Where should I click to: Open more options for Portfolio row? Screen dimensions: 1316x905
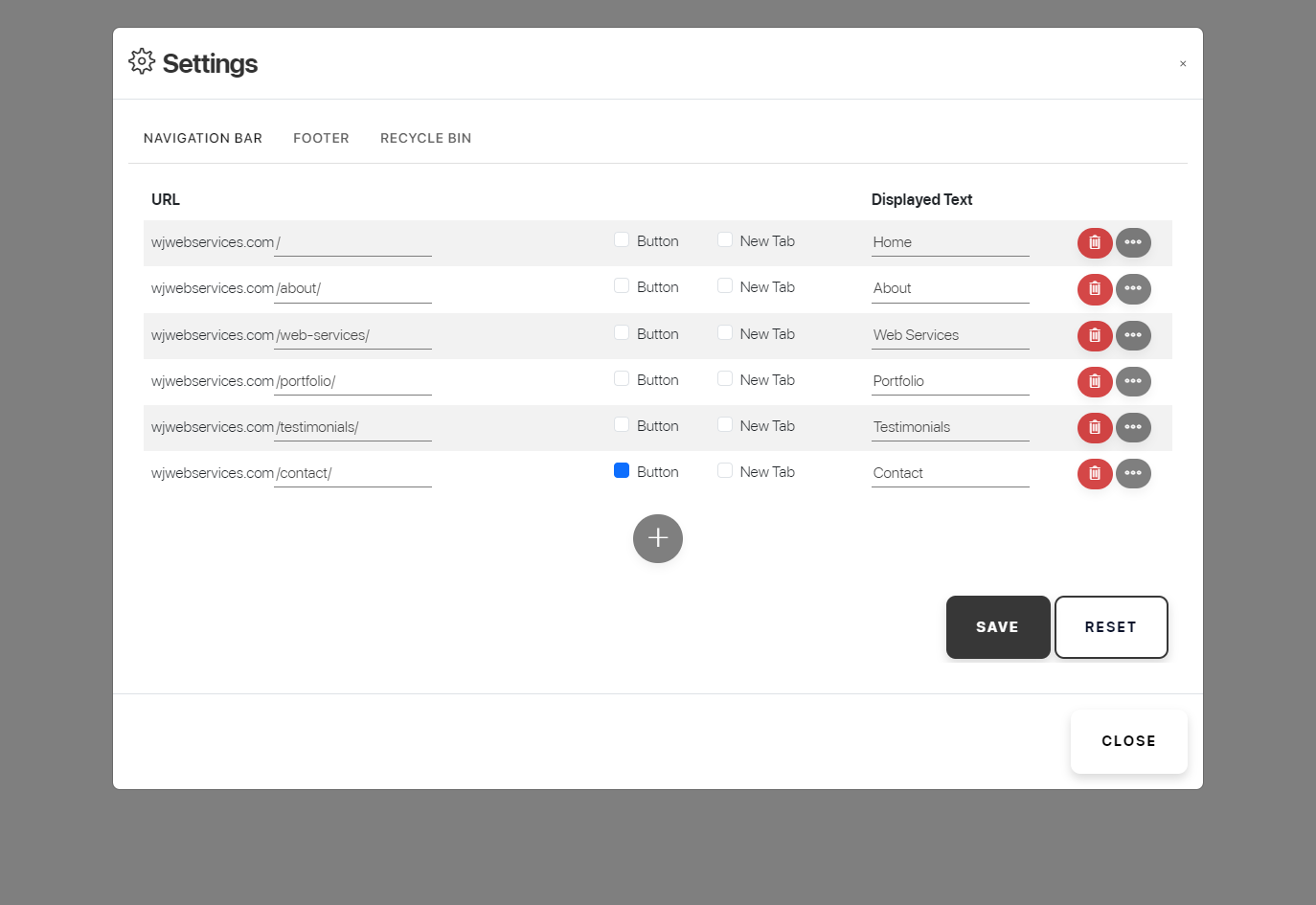coord(1133,382)
